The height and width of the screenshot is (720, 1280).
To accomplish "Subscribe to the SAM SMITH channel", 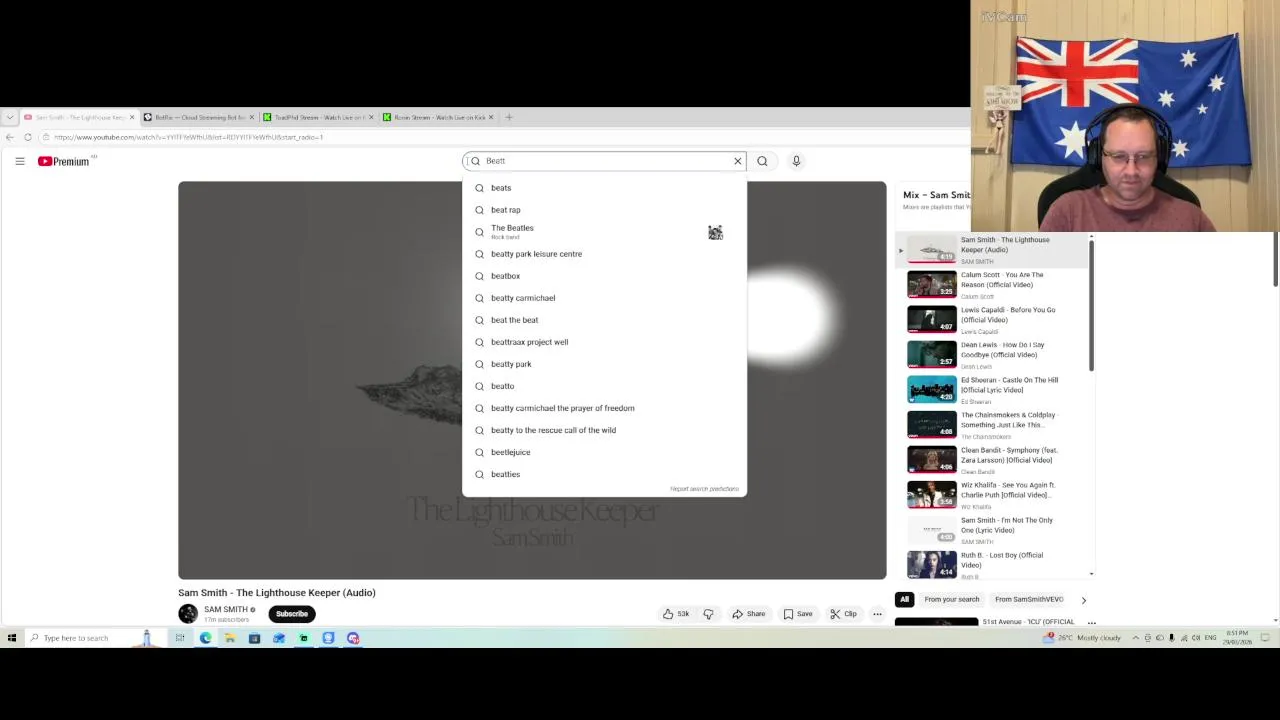I will 292,614.
